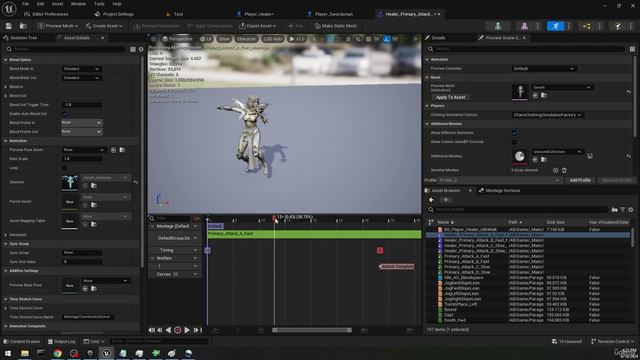Switch to Skeletal Mesh mode icon
Screen dimensions: 640x360
coord(524,26)
